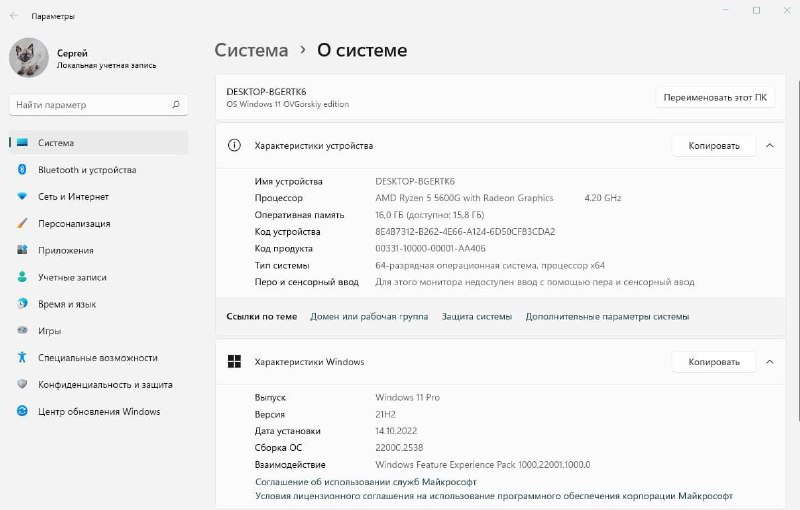Click product code 00331-10000-00001-AA406
800x510 pixels.
point(431,248)
